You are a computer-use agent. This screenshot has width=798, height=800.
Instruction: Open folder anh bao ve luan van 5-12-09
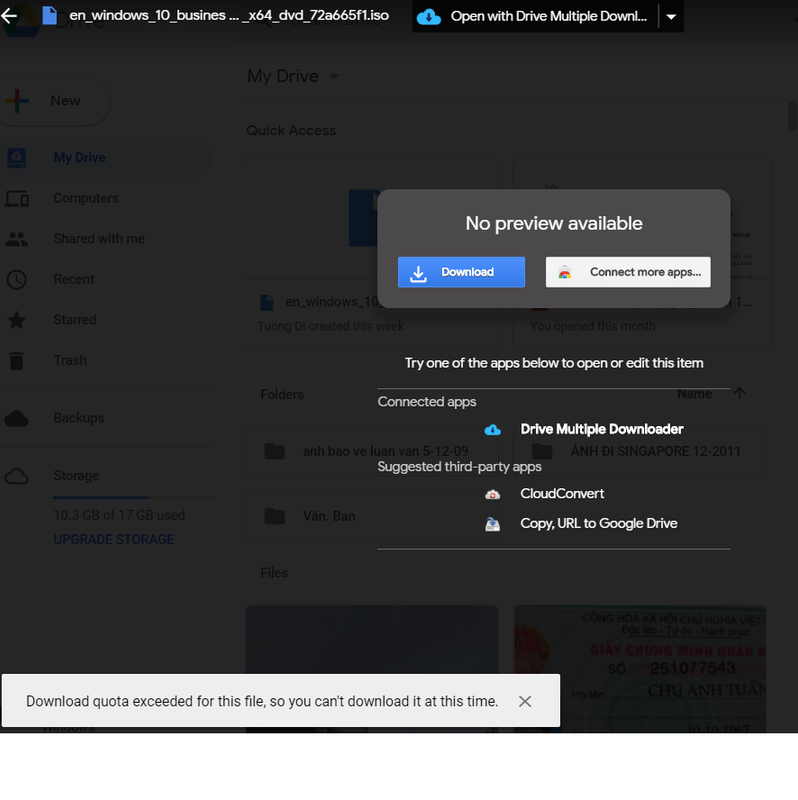(372, 452)
